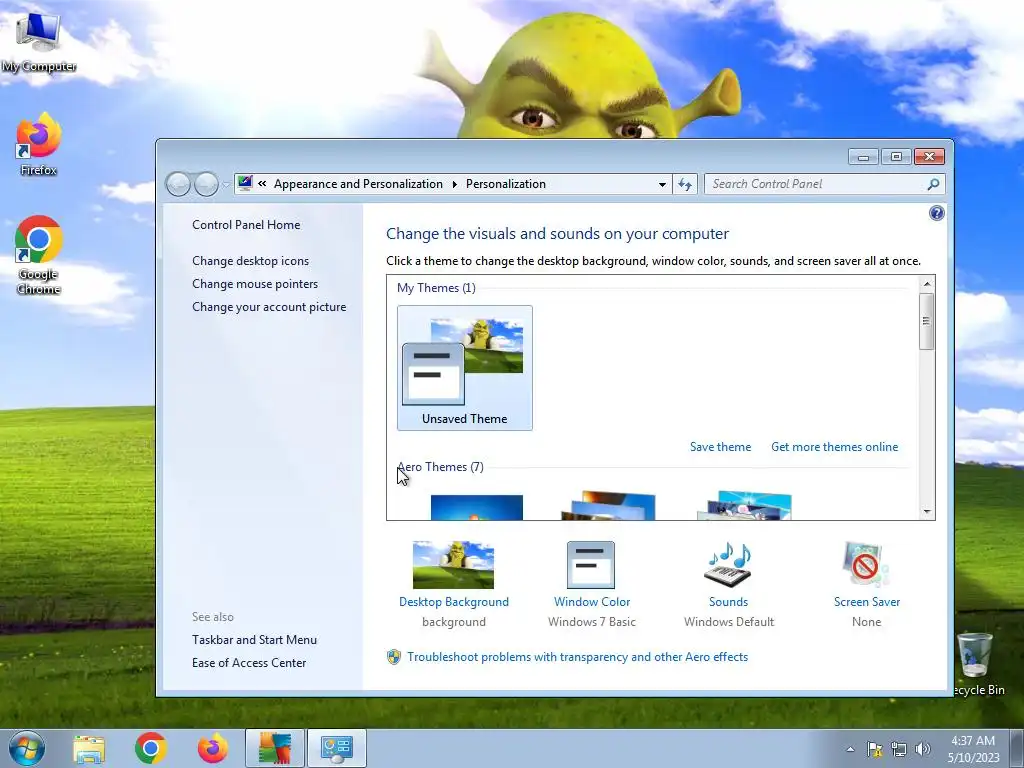Click the theme list scroll-up arrow
The image size is (1024, 768).
pyautogui.click(x=927, y=283)
